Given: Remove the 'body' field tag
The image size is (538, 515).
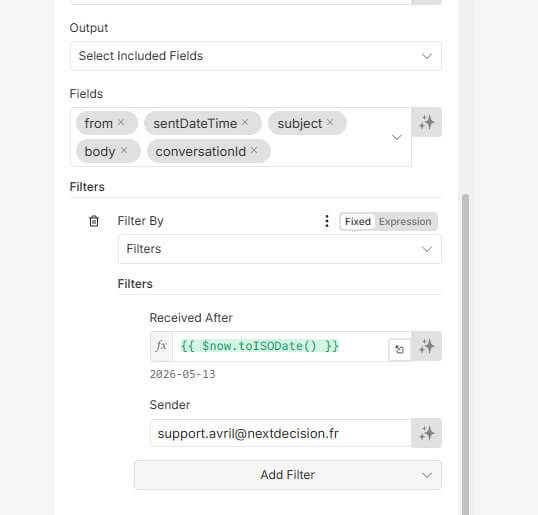Looking at the screenshot, I should pyautogui.click(x=124, y=150).
